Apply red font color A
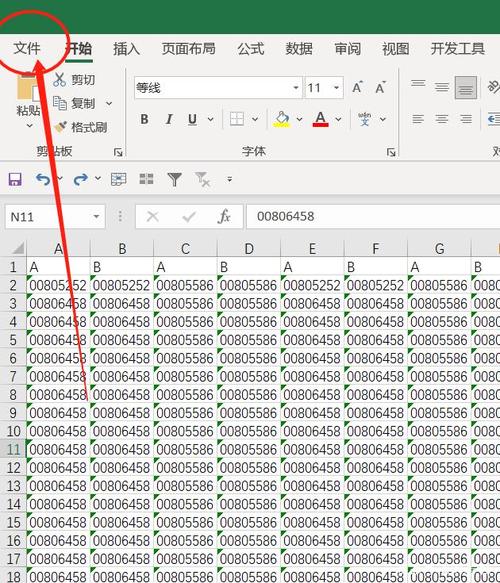This screenshot has width=500, height=583. [x=320, y=119]
